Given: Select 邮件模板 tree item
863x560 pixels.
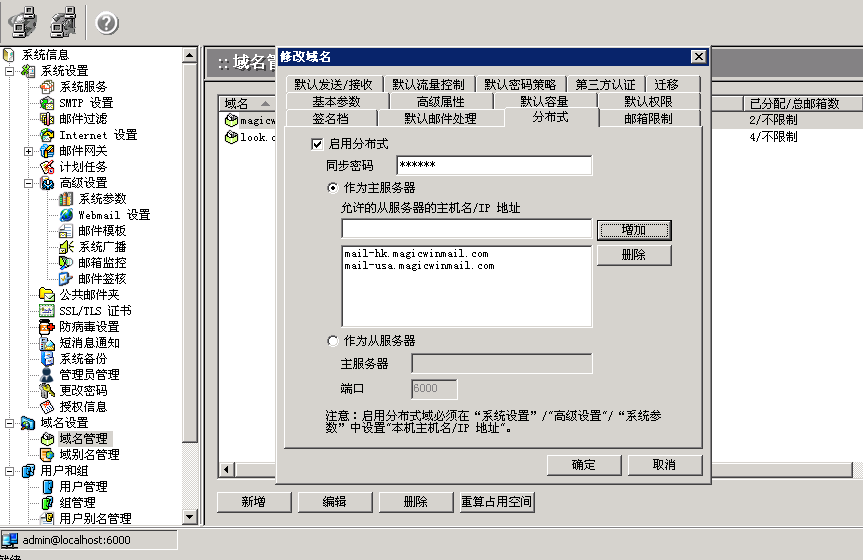Looking at the screenshot, I should click(102, 231).
